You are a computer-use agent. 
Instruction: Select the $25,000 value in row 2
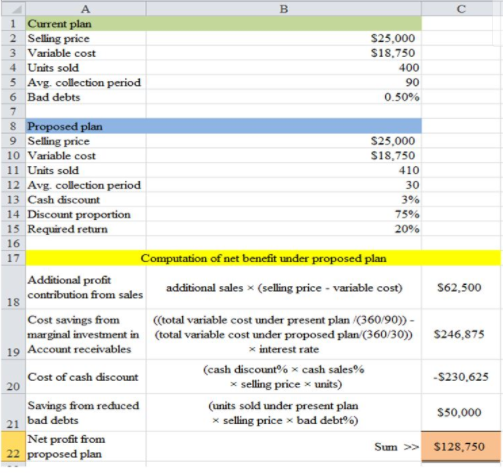(x=284, y=38)
